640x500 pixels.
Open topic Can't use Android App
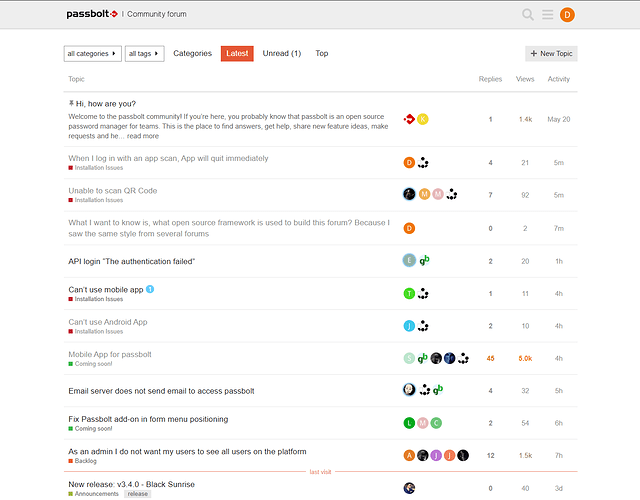tap(108, 322)
